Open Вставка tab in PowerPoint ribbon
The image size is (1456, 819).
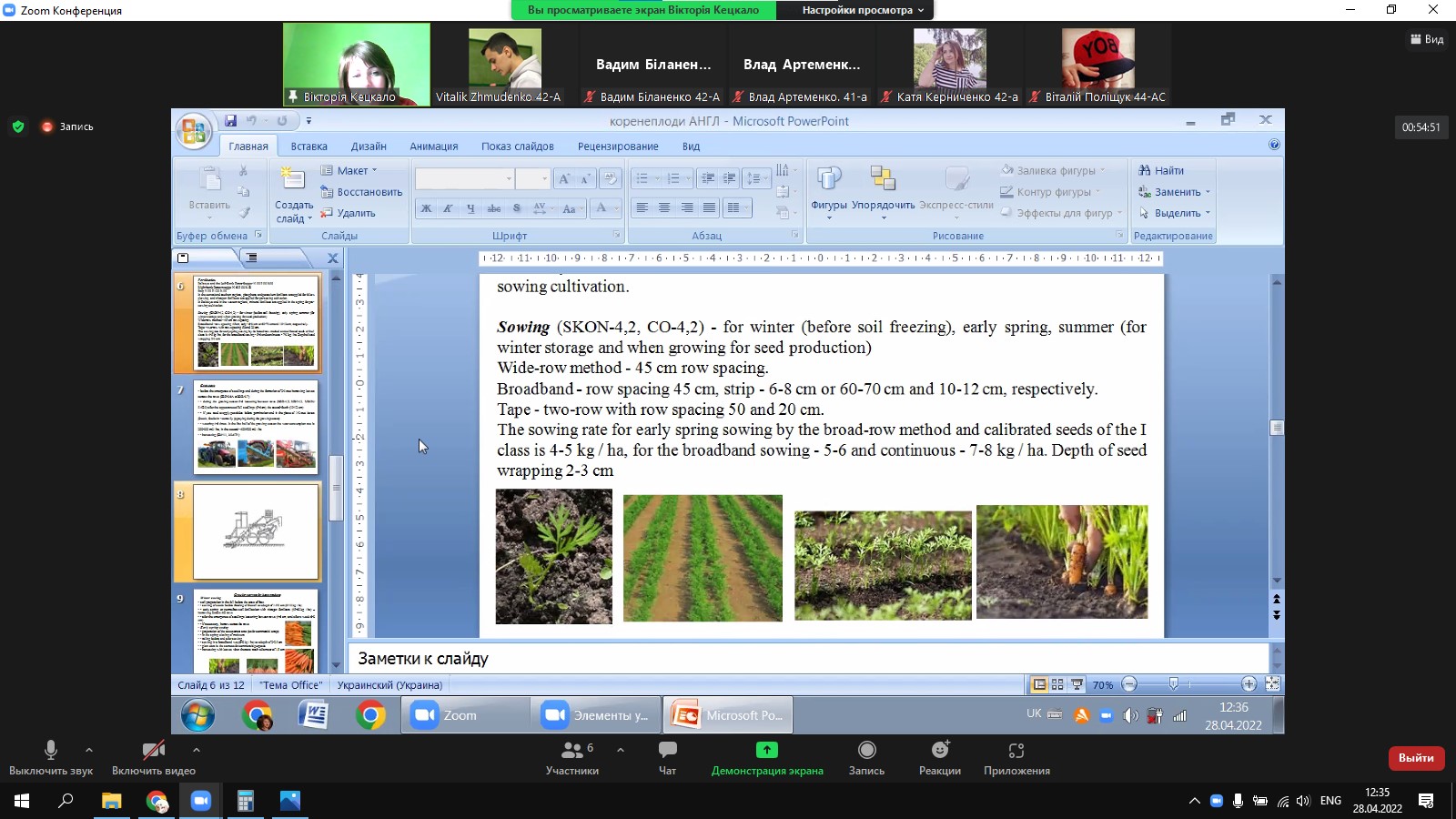[x=308, y=146]
